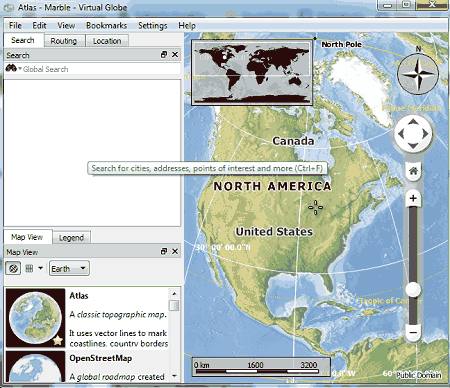
Task: Pan the map up with navigation arrow
Action: click(413, 121)
